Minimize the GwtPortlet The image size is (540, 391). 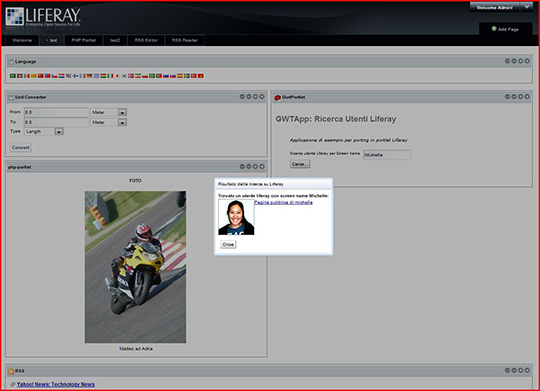[514, 96]
